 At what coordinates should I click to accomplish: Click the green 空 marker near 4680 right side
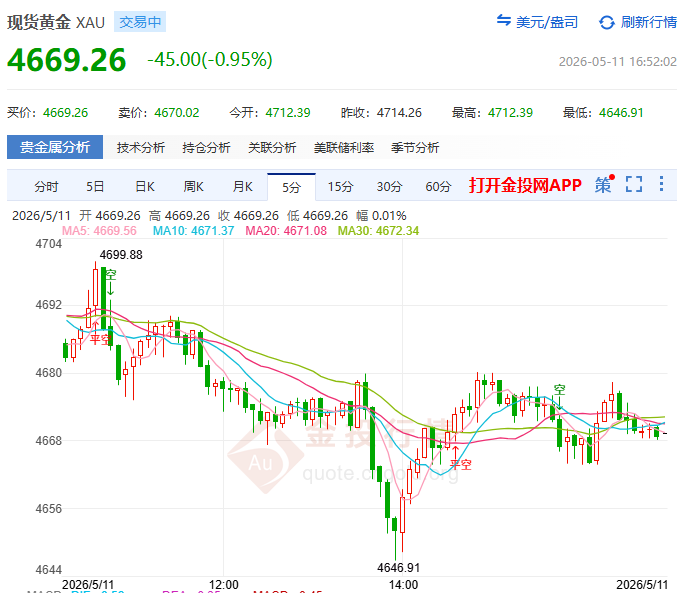pos(560,389)
